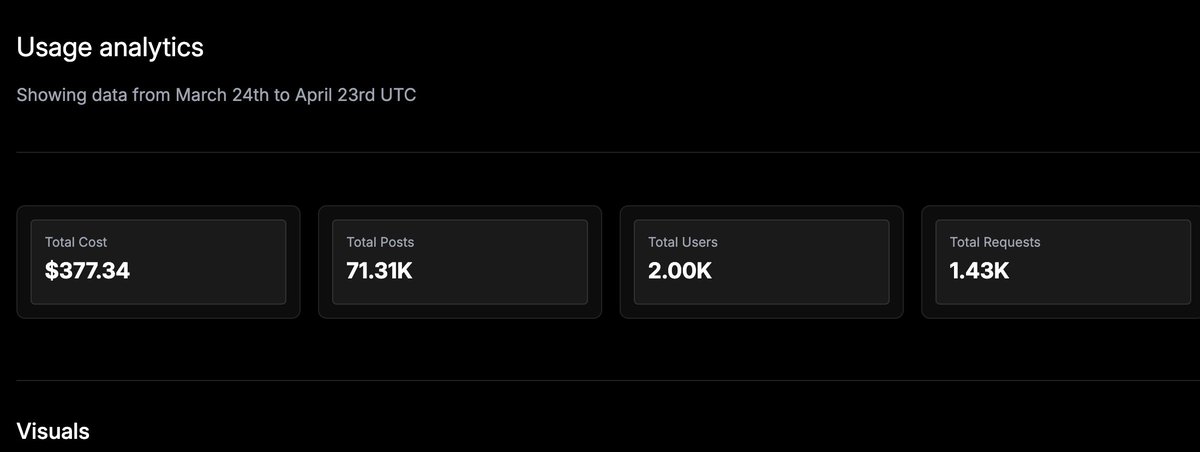The image size is (1200, 452).
Task: Click the word "Showing" in the subtitle
Action: pos(46,96)
